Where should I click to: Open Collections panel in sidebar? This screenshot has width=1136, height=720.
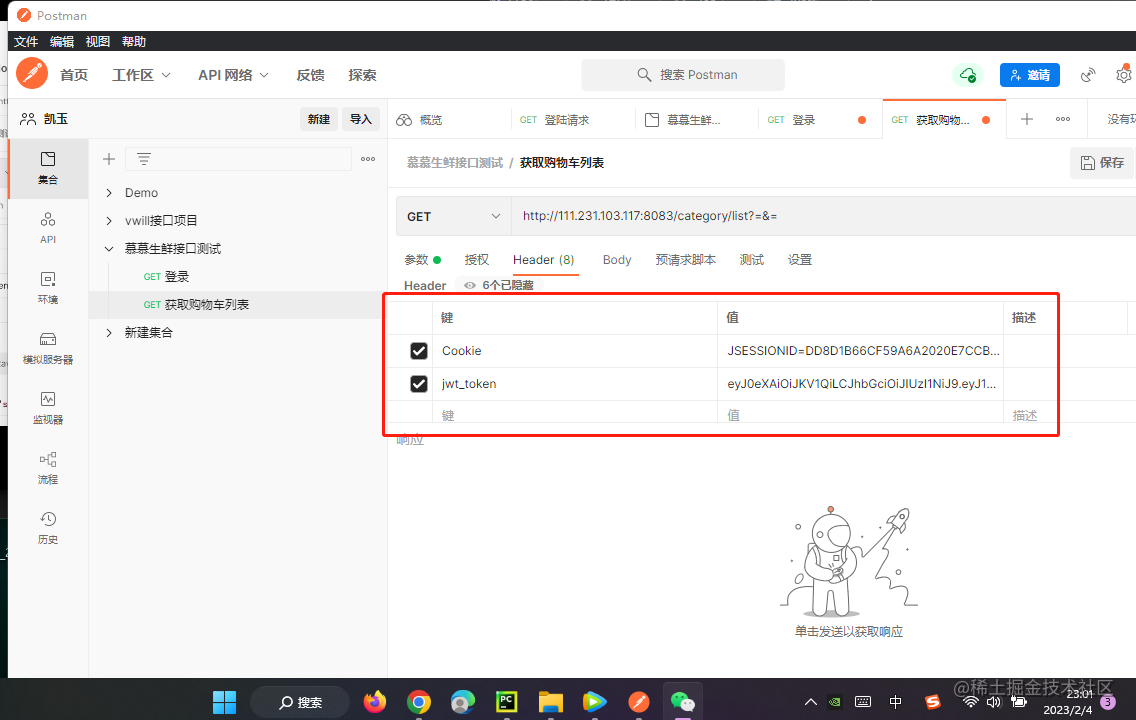click(x=48, y=168)
